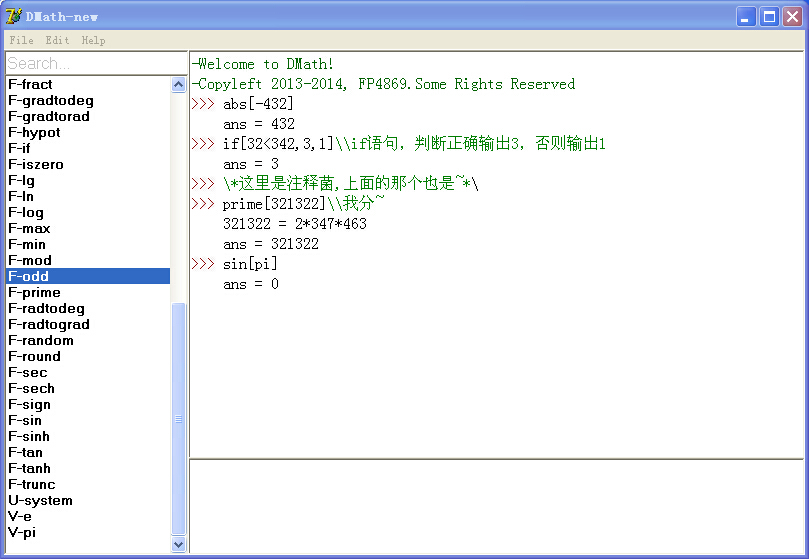This screenshot has width=809, height=559.
Task: Select F-random in the list
Action: point(88,340)
